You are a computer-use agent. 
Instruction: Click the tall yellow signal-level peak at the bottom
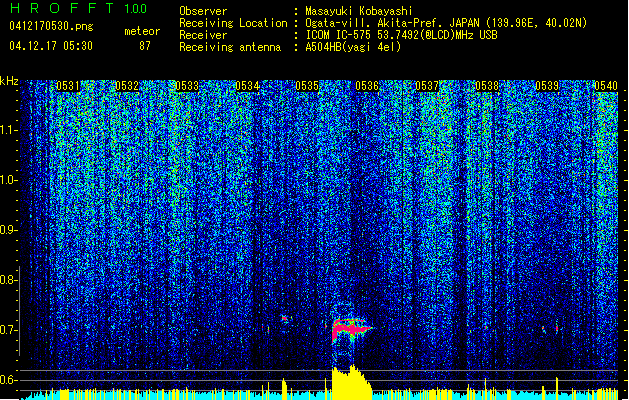351,383
